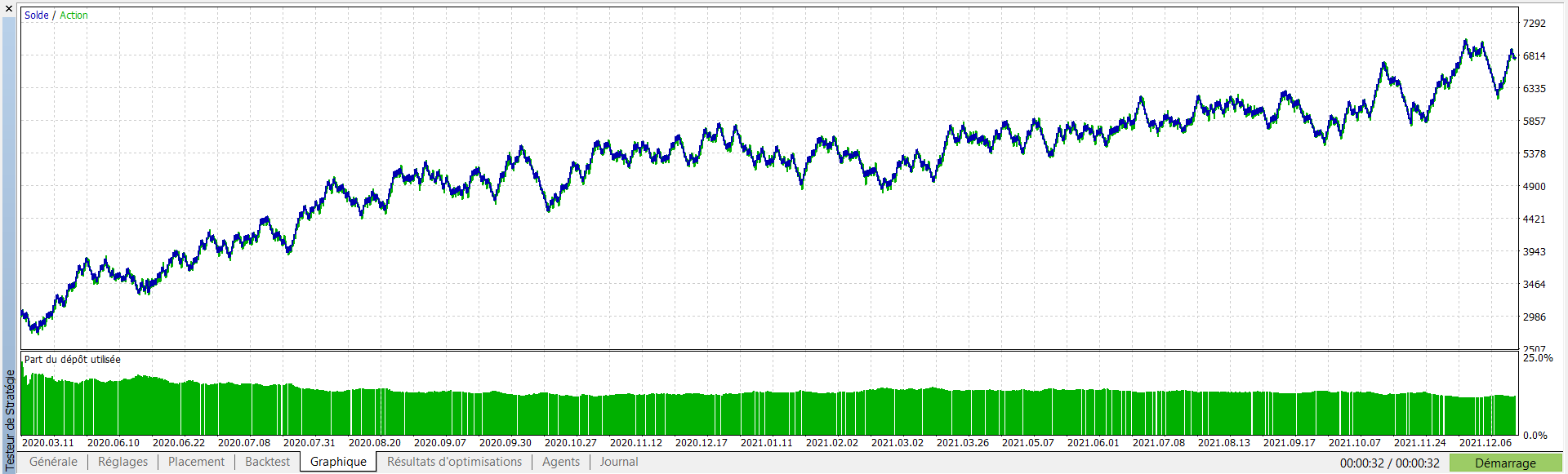Switch to the Générale tab
This screenshot has width=1568, height=474.
pos(53,462)
